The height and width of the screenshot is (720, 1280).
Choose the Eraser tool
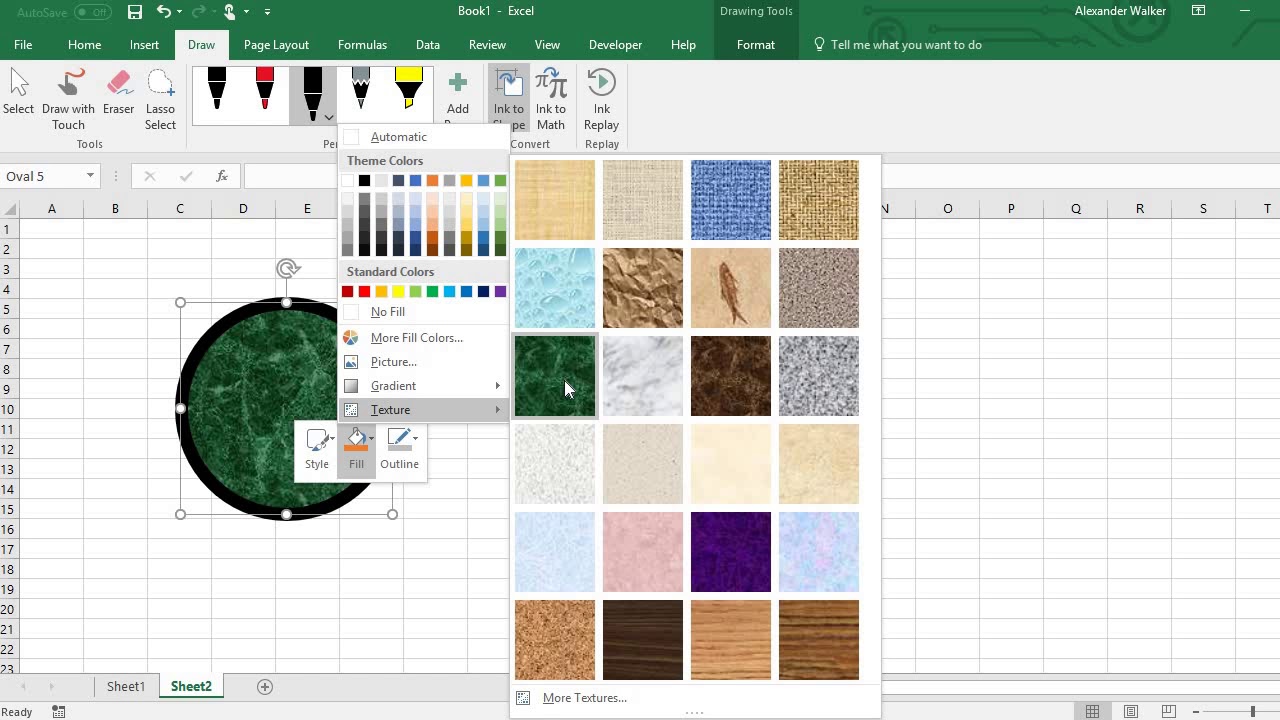pyautogui.click(x=118, y=99)
